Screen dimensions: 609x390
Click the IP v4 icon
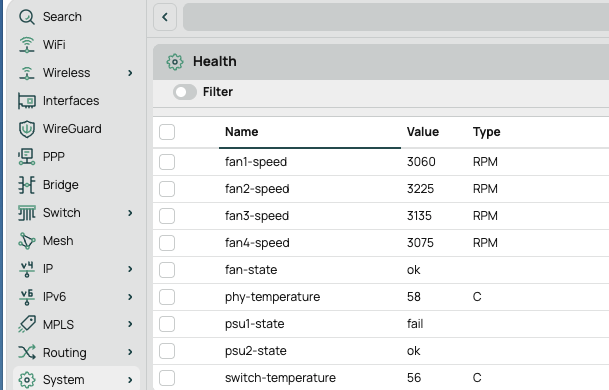pyautogui.click(x=27, y=269)
